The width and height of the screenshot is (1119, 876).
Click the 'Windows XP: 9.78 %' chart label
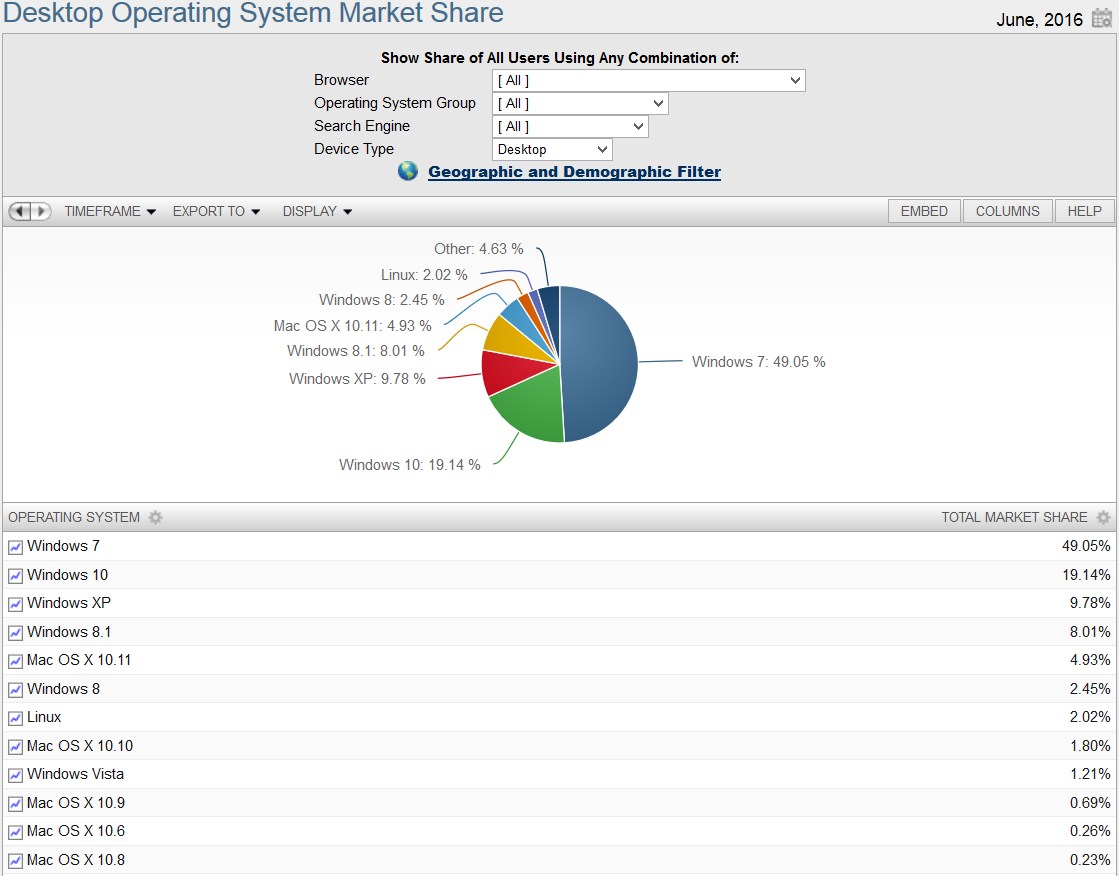coord(357,379)
